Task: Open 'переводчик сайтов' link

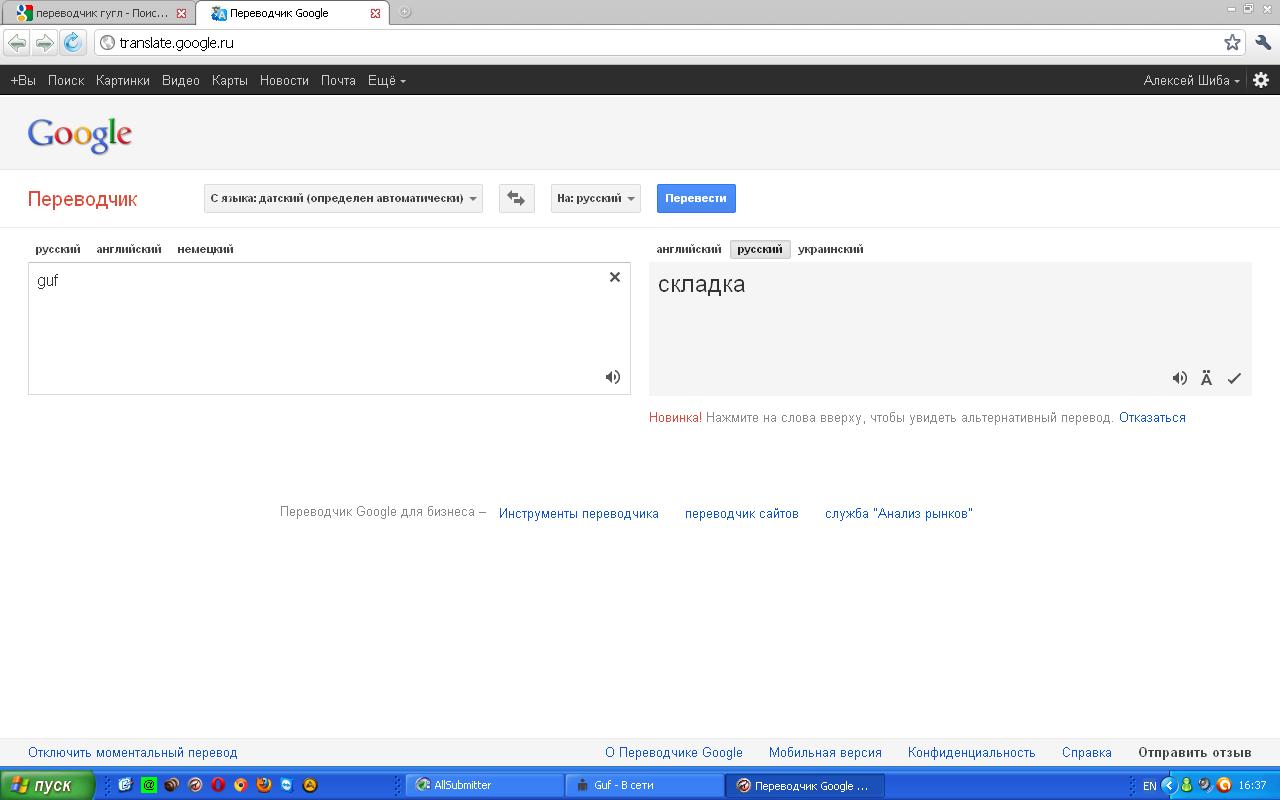Action: click(x=742, y=513)
